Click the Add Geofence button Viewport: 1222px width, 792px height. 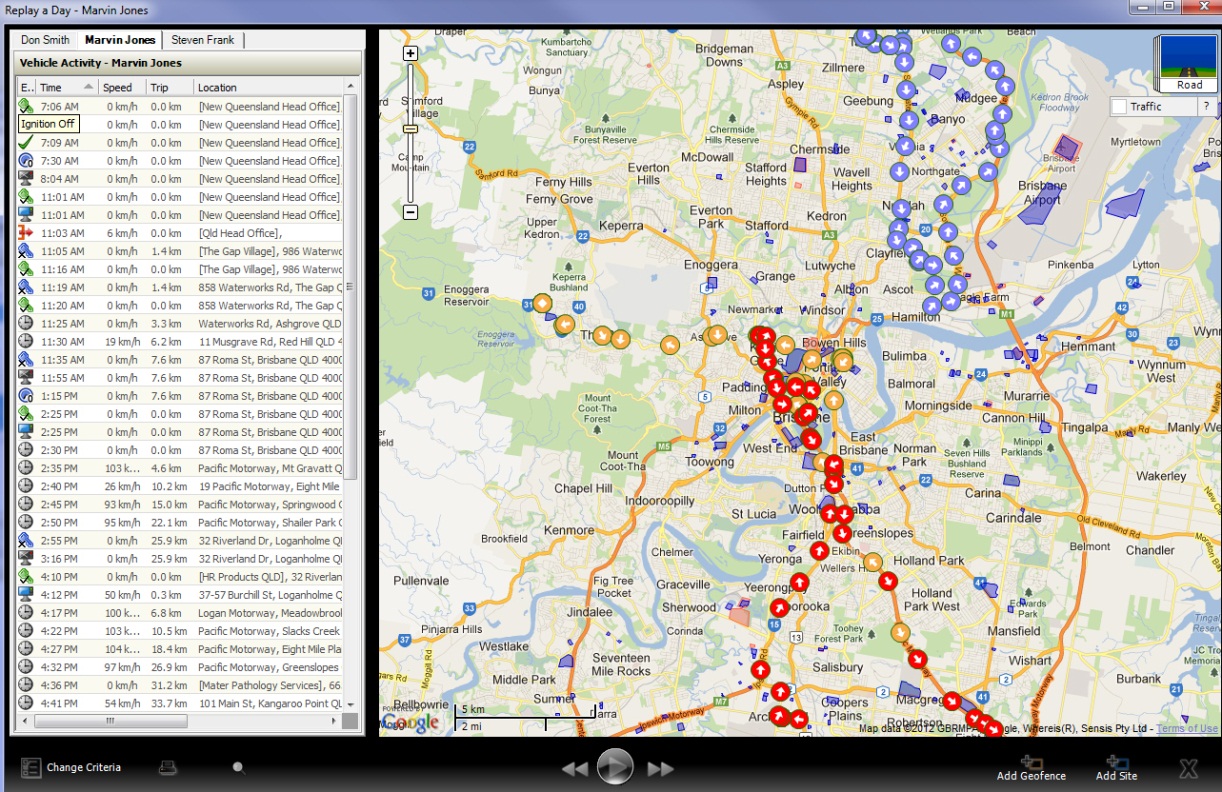pyautogui.click(x=1031, y=768)
